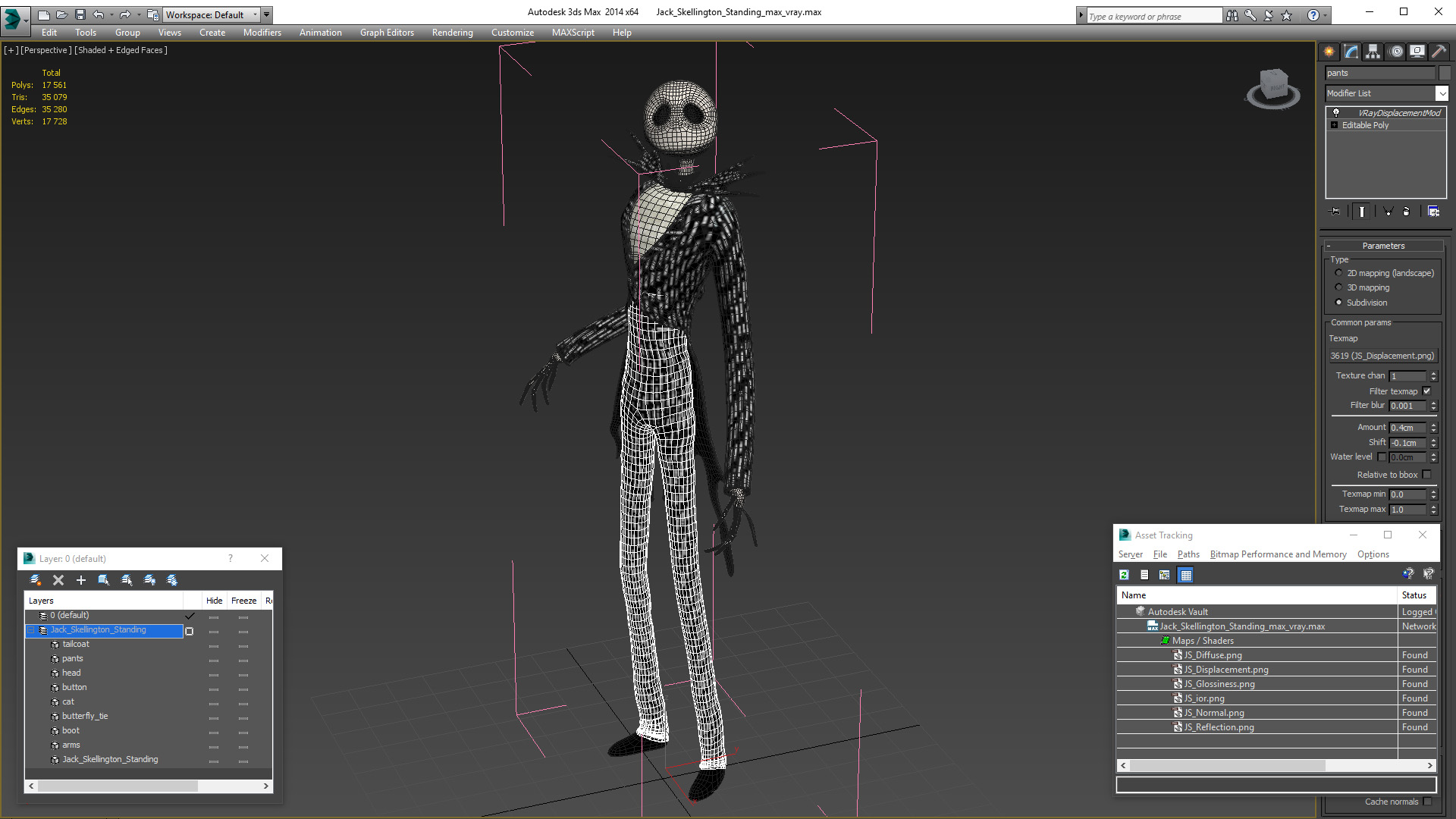Click Freeze/Unfreeze All Layers icon
This screenshot has width=1456, height=819.
[x=172, y=580]
